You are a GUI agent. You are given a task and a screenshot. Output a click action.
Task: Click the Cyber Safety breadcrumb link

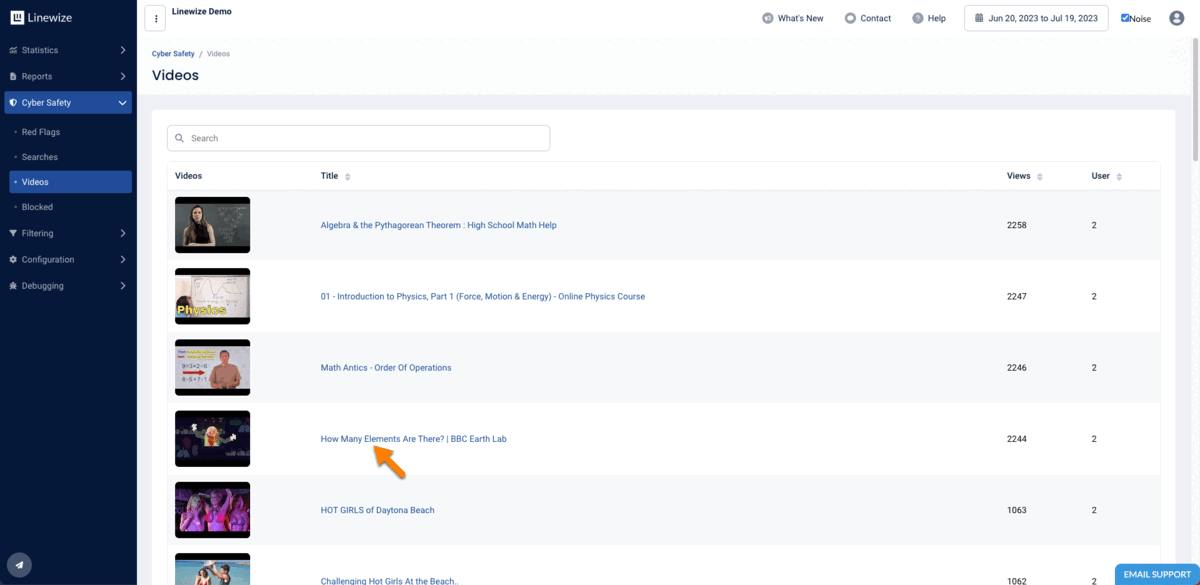[173, 53]
